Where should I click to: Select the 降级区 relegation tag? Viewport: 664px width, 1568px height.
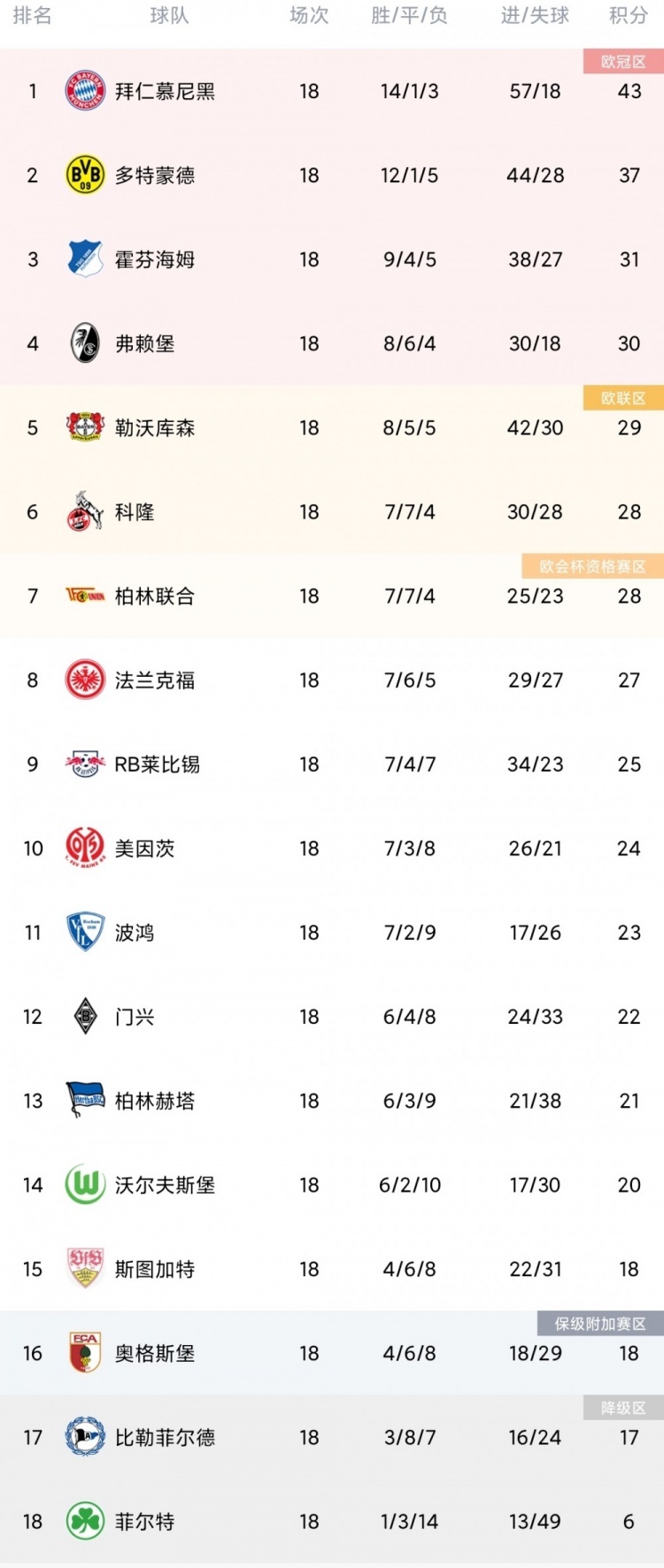point(623,1407)
